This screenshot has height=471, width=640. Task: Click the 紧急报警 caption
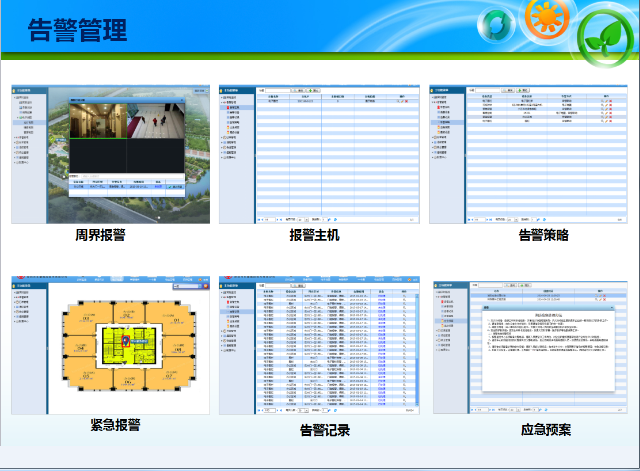click(x=116, y=425)
